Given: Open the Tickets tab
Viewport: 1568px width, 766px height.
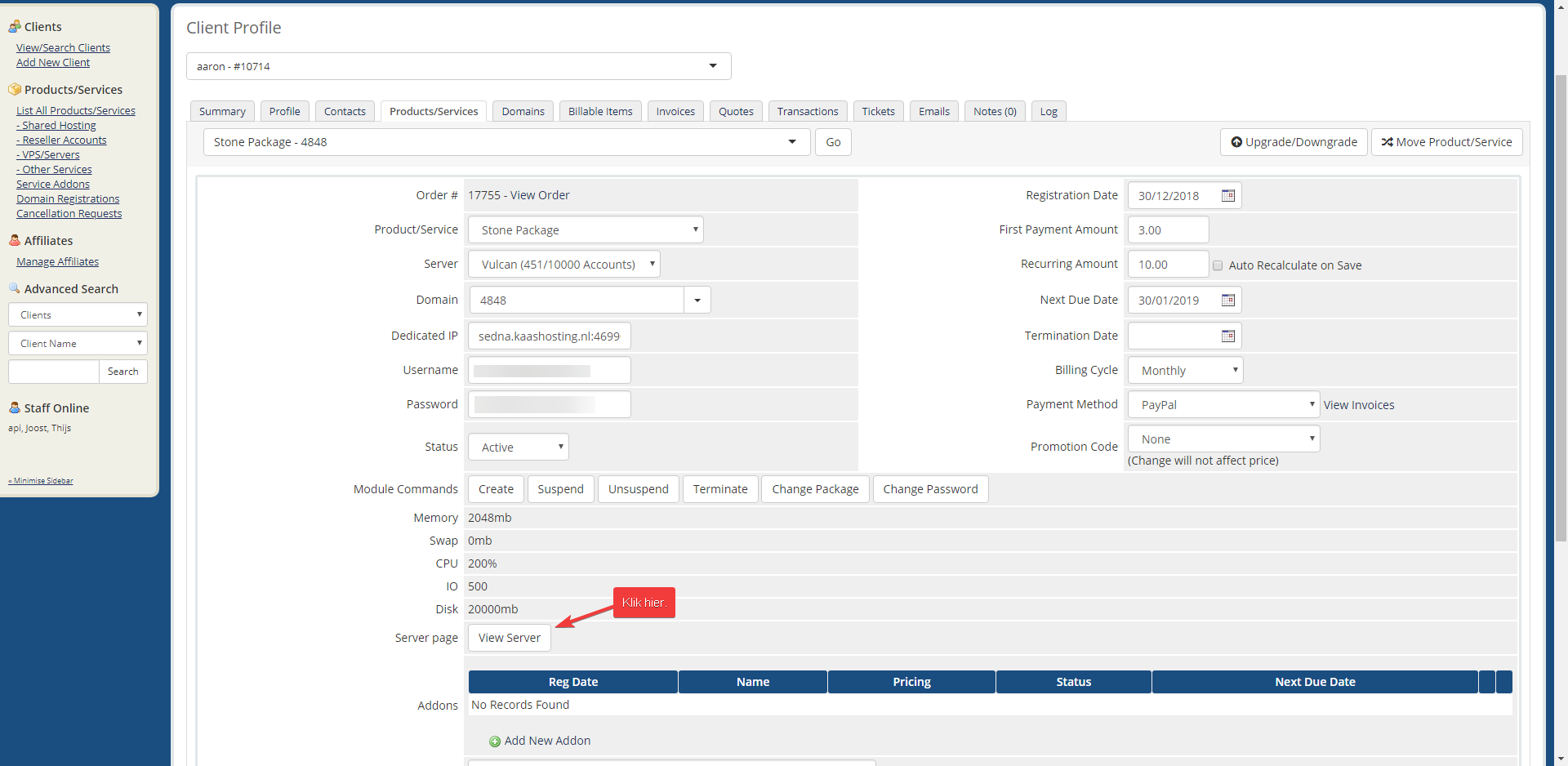Looking at the screenshot, I should pyautogui.click(x=878, y=112).
